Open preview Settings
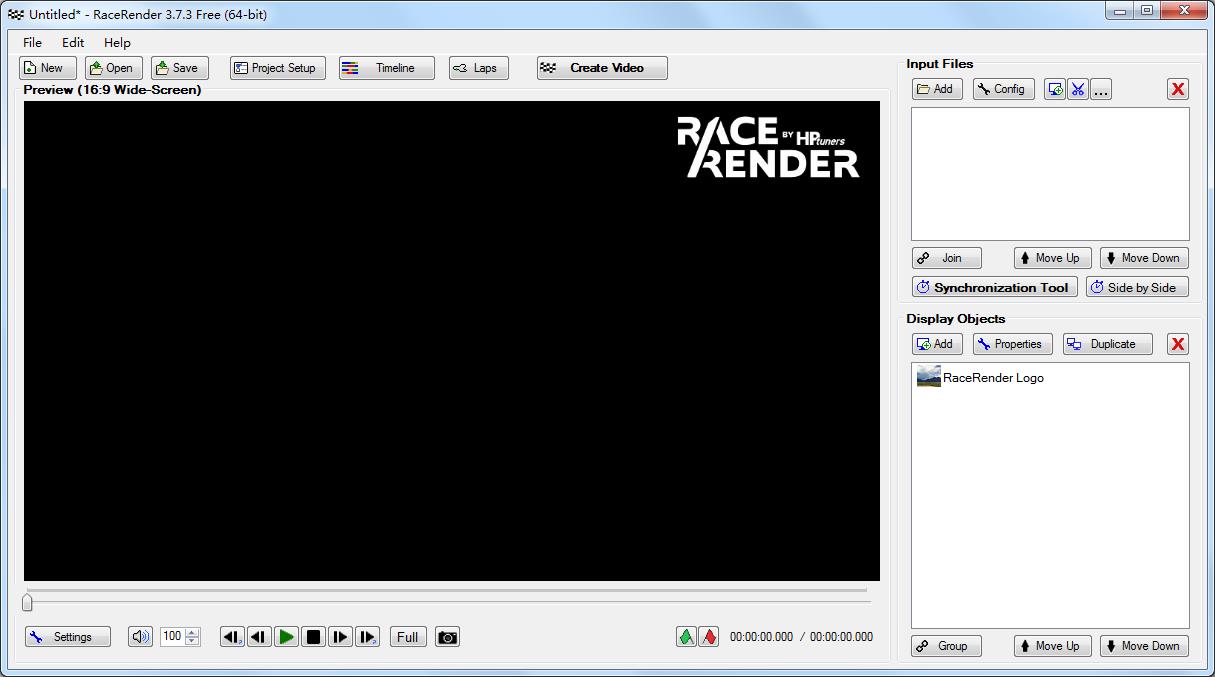This screenshot has height=677, width=1215. [68, 637]
